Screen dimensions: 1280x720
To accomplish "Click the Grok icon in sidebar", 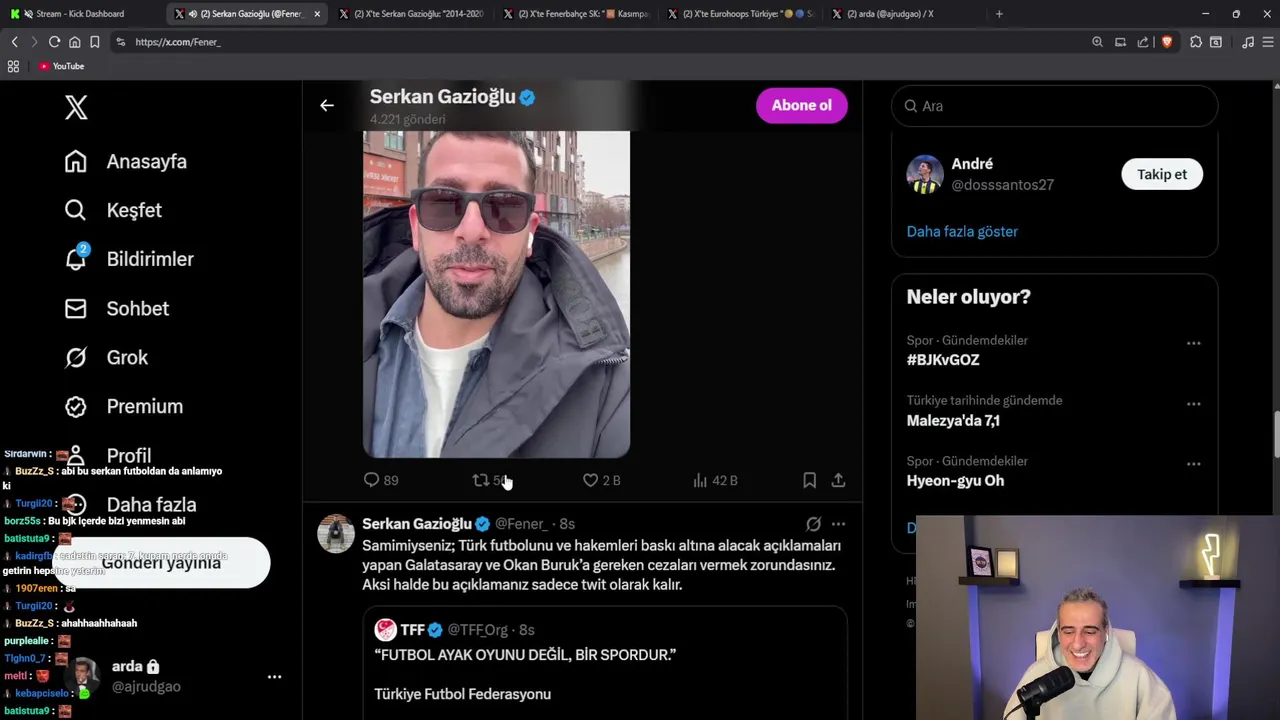I will coord(76,357).
